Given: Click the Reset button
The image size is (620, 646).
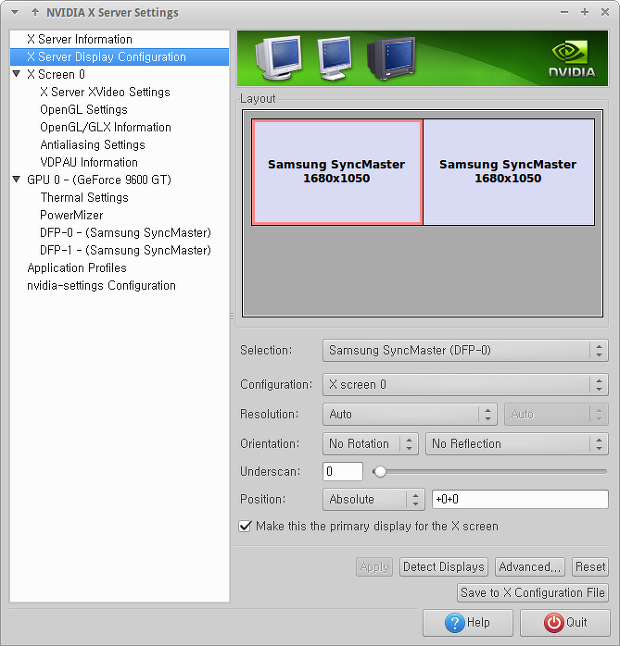Looking at the screenshot, I should coord(590,567).
